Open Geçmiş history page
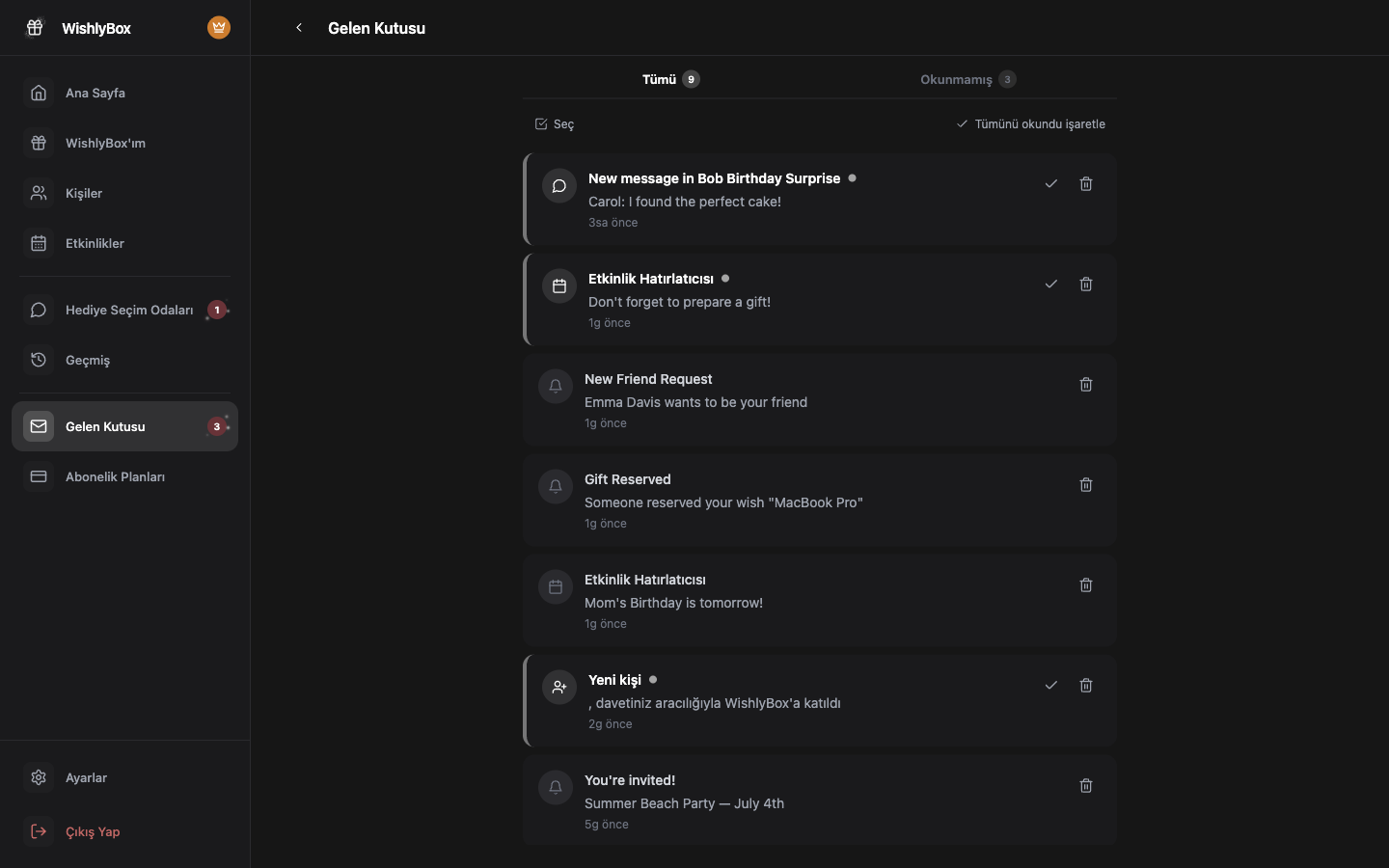This screenshot has height=868, width=1389. pyautogui.click(x=124, y=360)
